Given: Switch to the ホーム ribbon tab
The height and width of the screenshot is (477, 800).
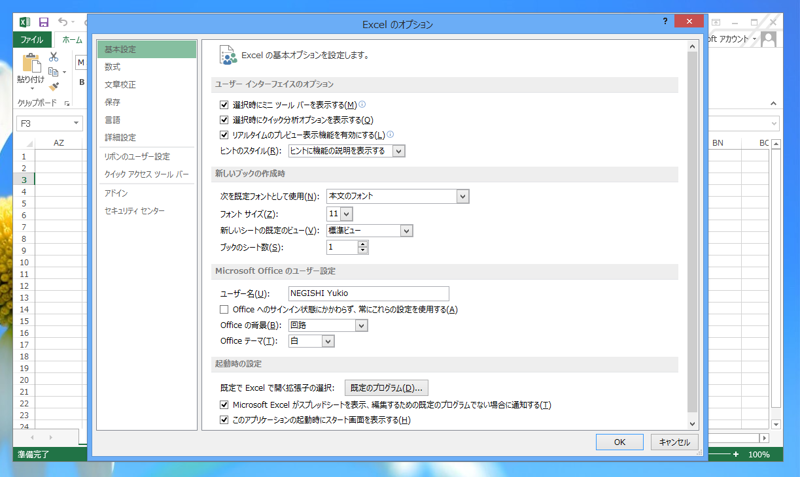Looking at the screenshot, I should (x=72, y=39).
